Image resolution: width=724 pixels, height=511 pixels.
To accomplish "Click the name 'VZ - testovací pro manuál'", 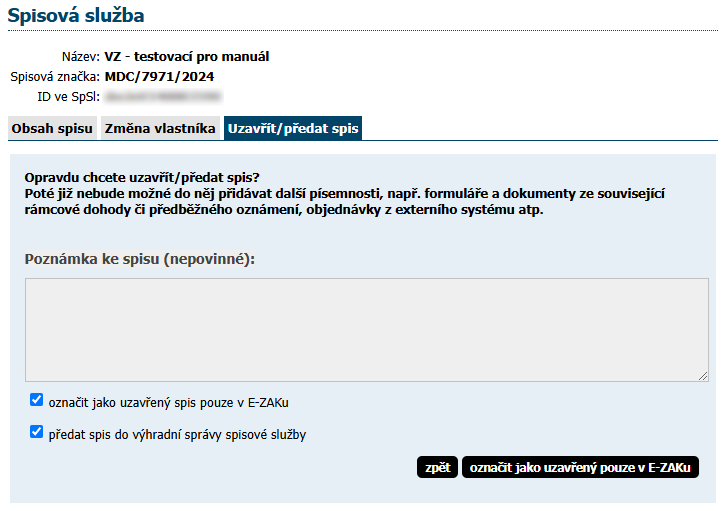I will coord(187,56).
